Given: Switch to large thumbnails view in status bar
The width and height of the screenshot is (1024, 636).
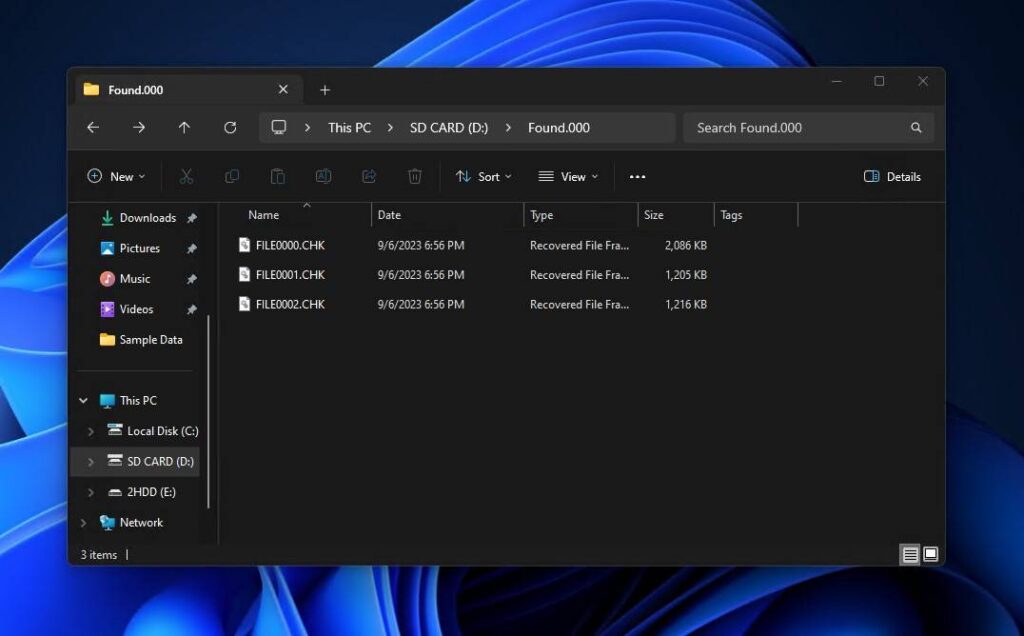Looking at the screenshot, I should (x=930, y=554).
